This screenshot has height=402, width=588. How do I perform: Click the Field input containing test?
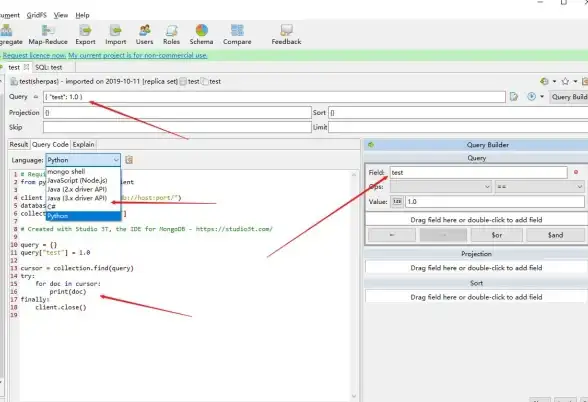(x=478, y=172)
